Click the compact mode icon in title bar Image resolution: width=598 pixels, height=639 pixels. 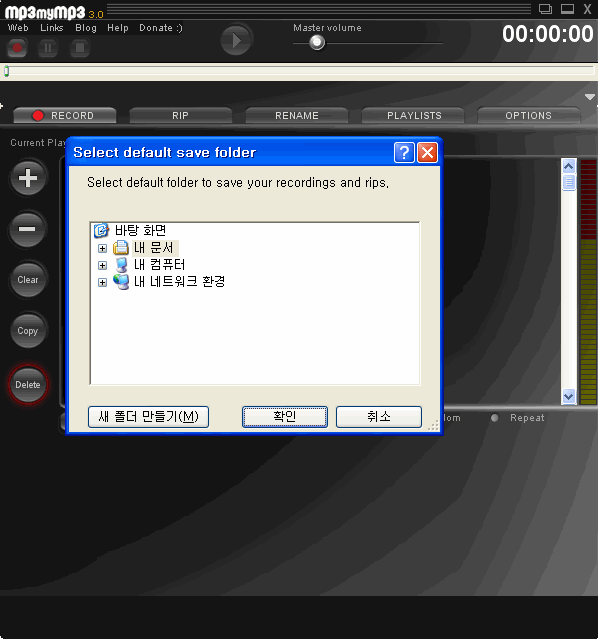click(x=545, y=9)
